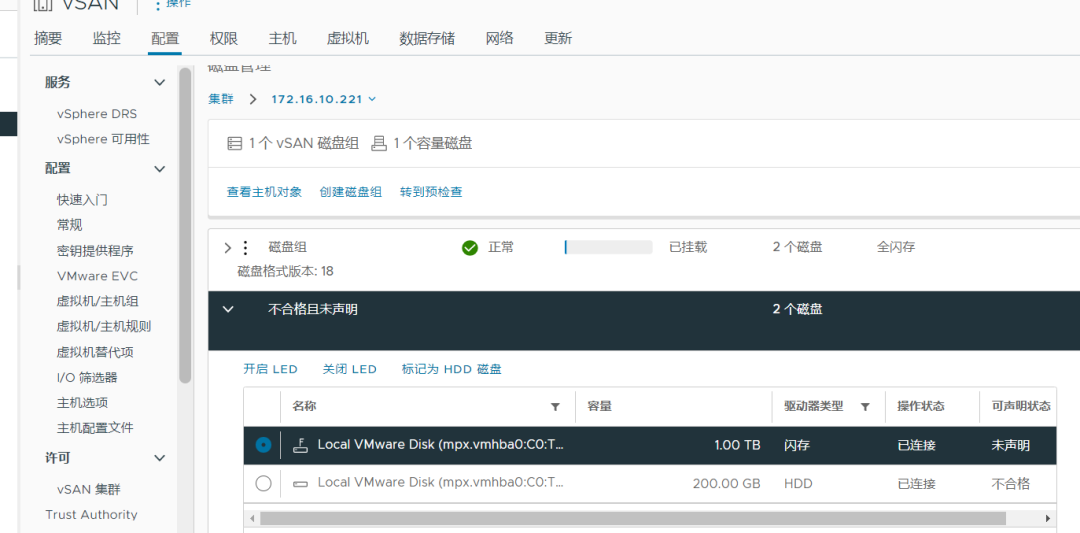Open the disk group three-dot actions menu

[x=245, y=248]
